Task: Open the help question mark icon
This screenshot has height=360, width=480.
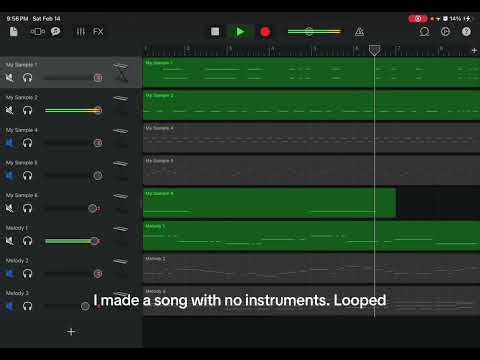Action: click(466, 32)
